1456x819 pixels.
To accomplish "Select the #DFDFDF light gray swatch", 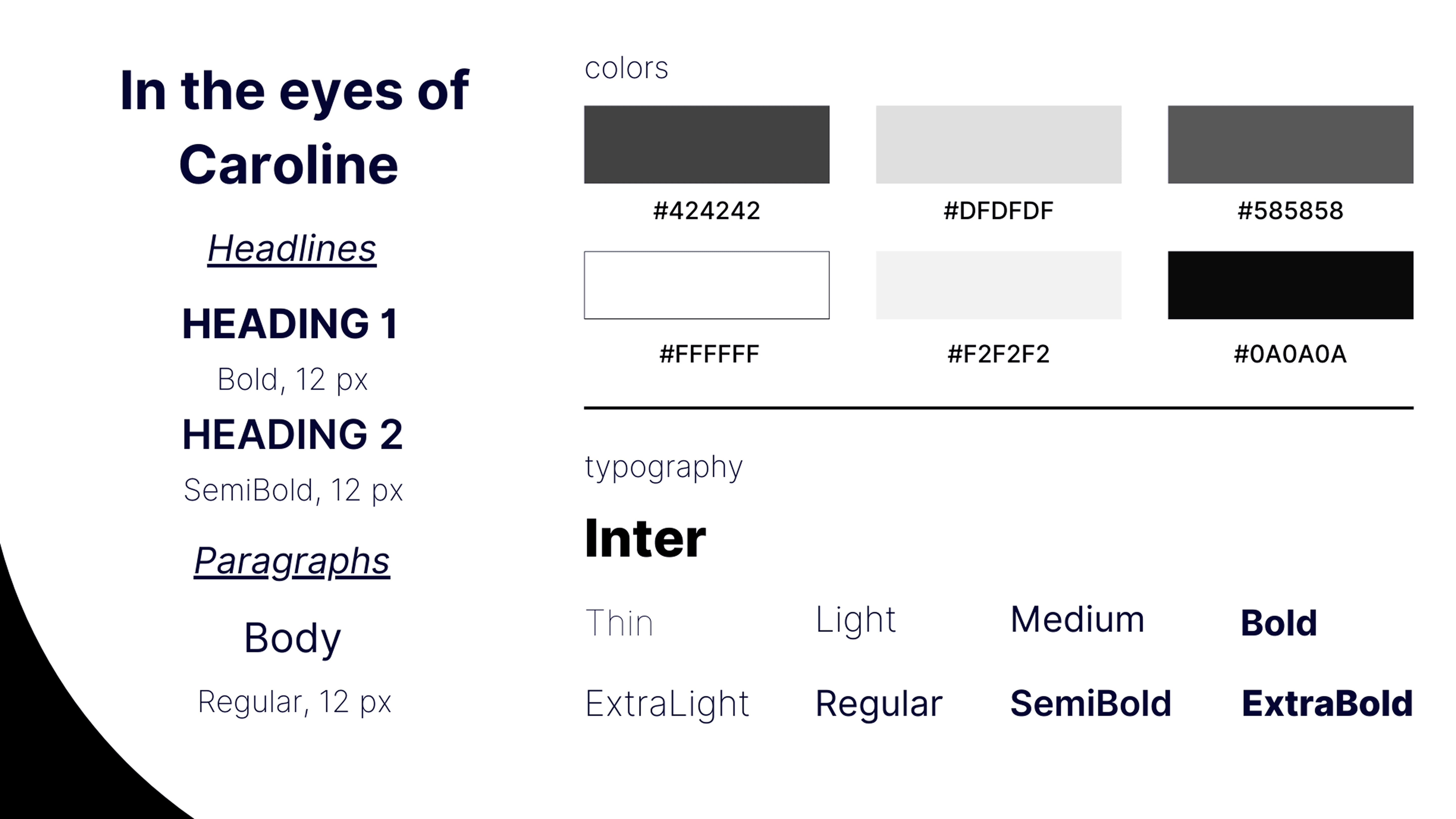I will coord(999,144).
